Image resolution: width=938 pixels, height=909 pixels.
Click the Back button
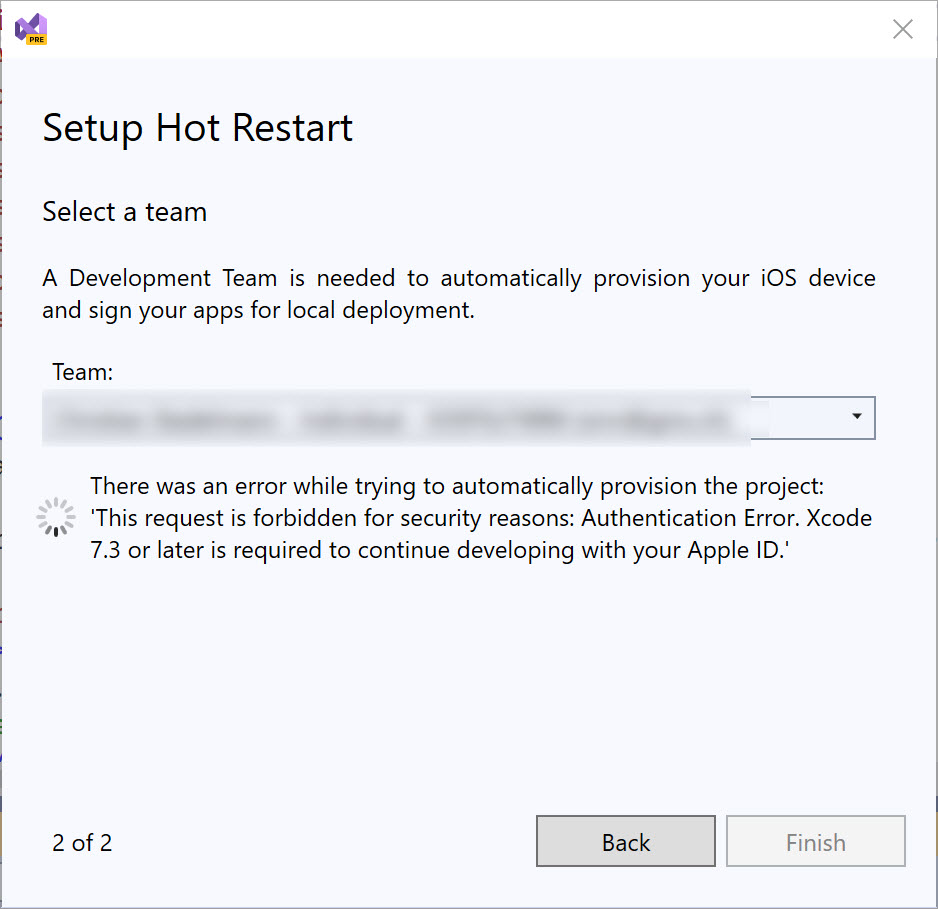(625, 841)
